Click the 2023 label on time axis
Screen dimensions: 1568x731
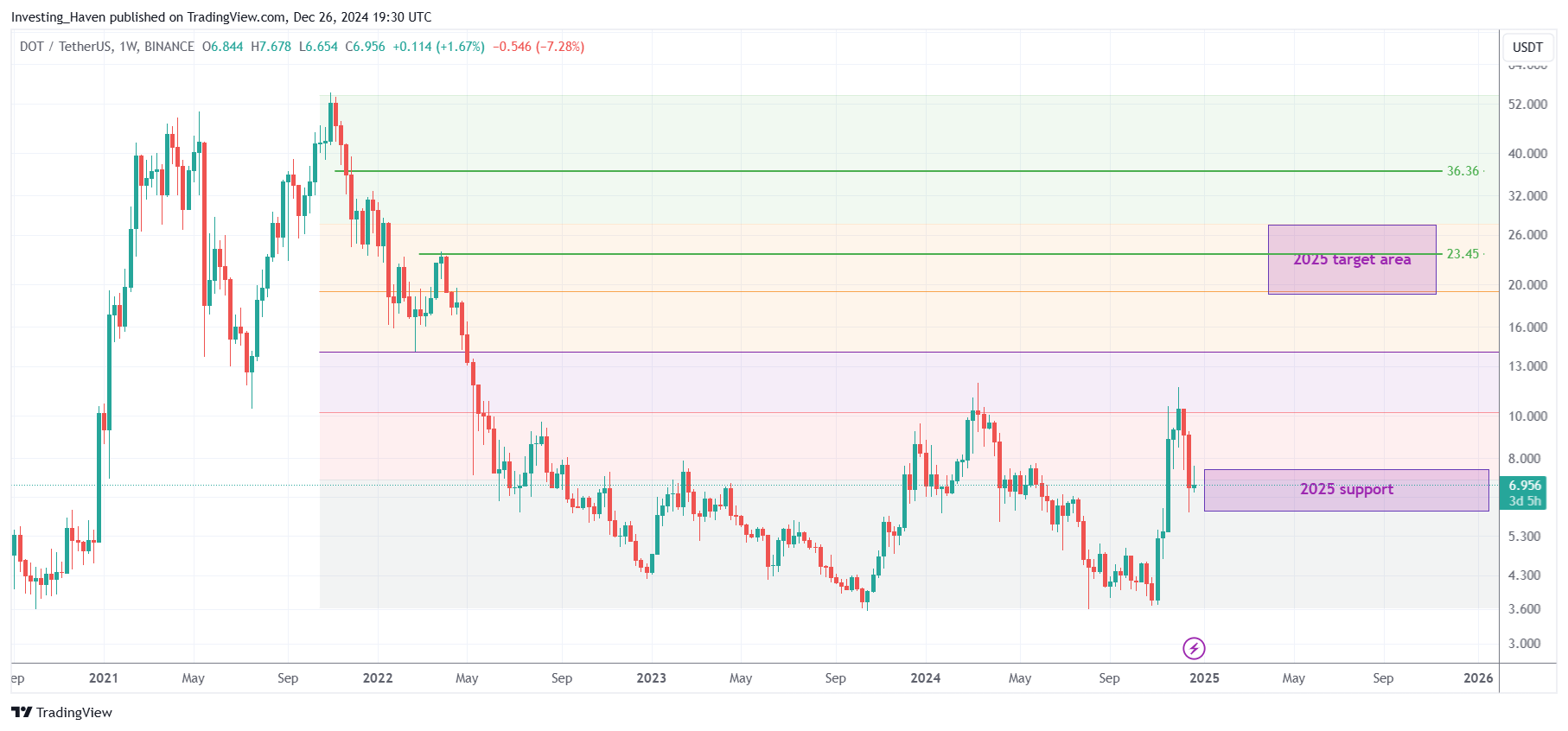[x=652, y=678]
